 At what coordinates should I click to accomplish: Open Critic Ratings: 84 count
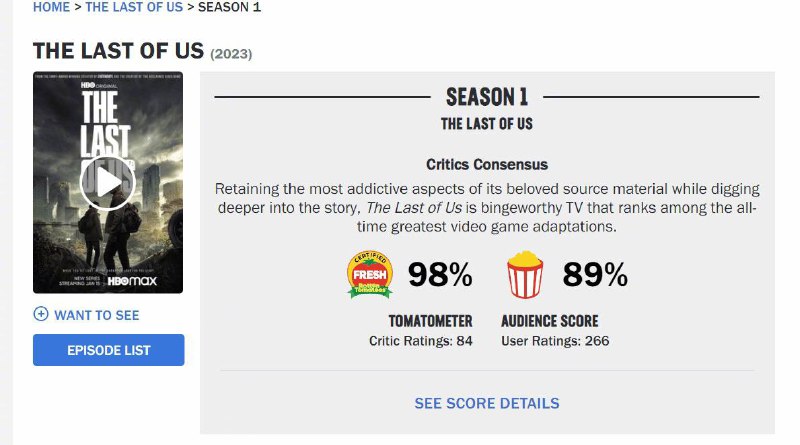[x=421, y=341]
